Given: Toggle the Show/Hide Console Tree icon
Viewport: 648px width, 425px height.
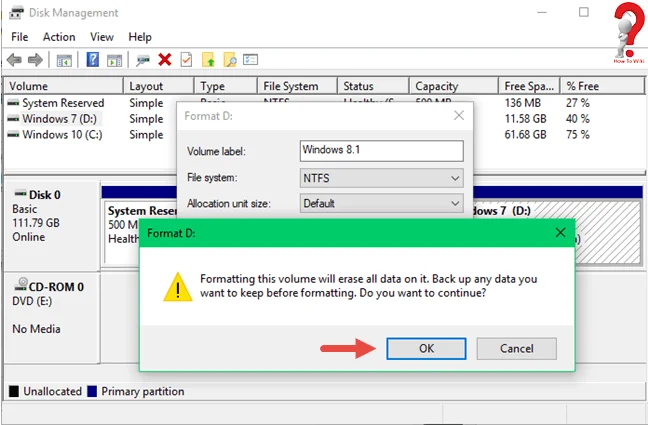Looking at the screenshot, I should (64, 60).
